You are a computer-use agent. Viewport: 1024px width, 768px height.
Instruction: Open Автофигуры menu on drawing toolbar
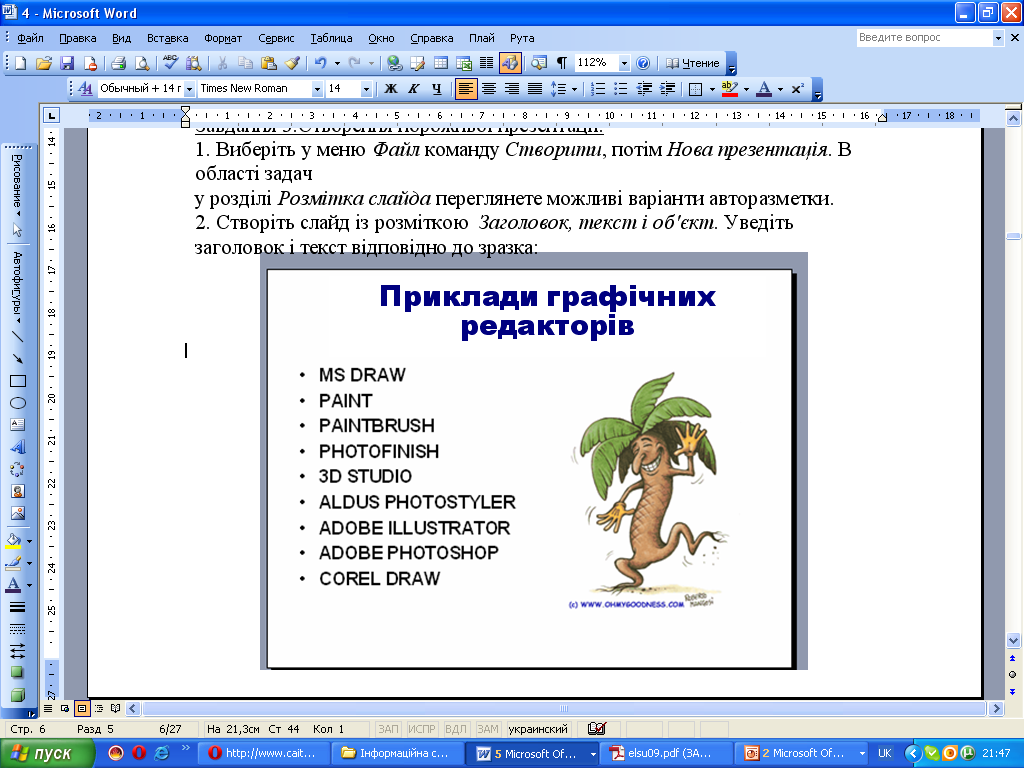18,287
